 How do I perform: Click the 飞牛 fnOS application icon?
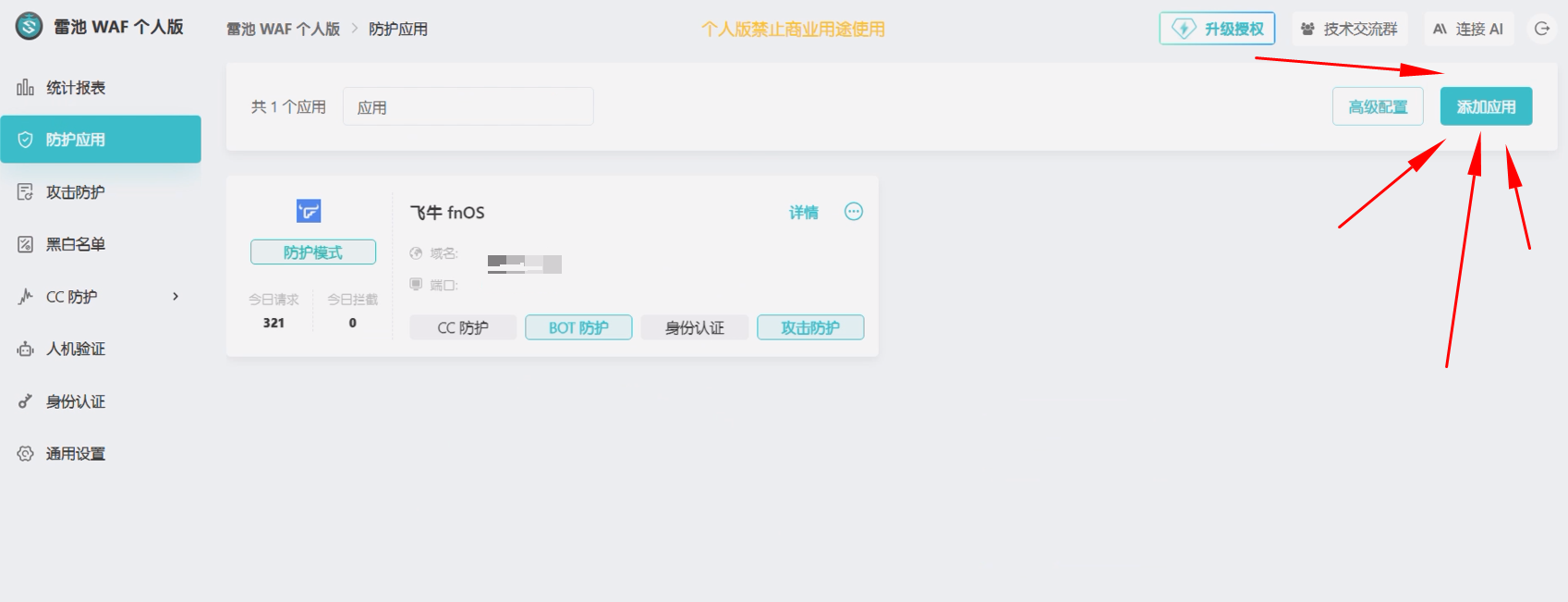point(309,211)
